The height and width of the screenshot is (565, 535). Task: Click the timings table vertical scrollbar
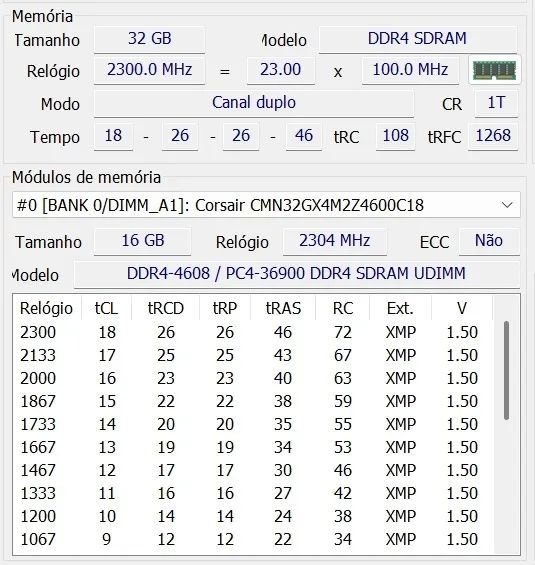point(506,370)
